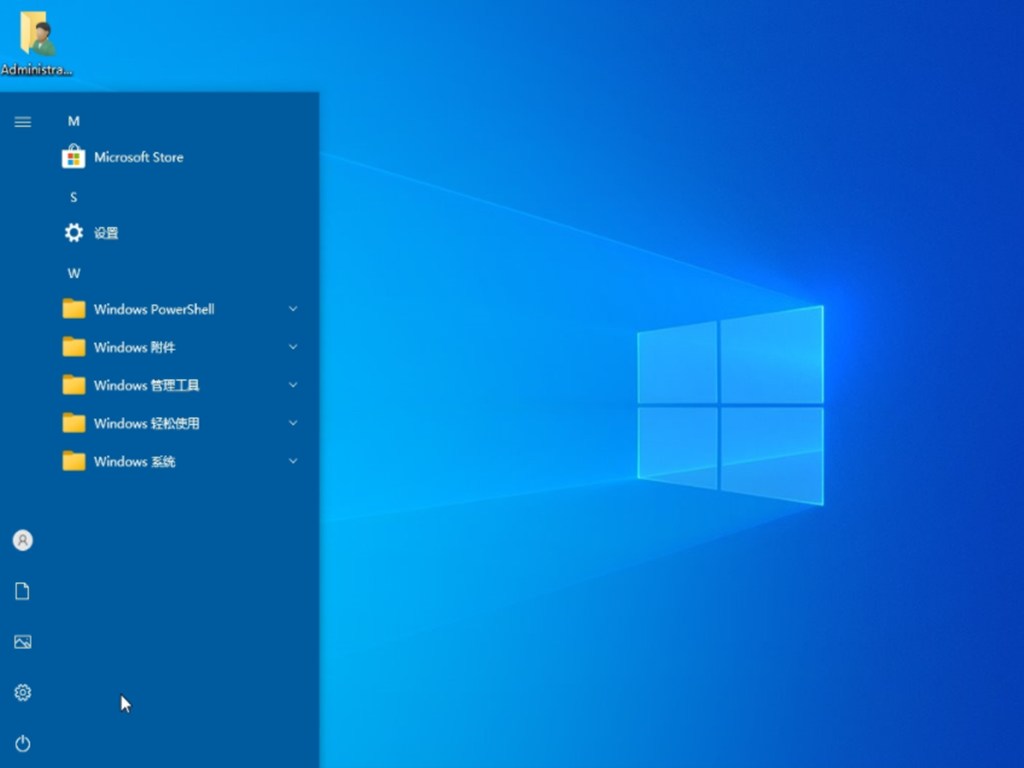Image resolution: width=1024 pixels, height=768 pixels.
Task: Open Pictures from the Start sidebar
Action: click(22, 642)
